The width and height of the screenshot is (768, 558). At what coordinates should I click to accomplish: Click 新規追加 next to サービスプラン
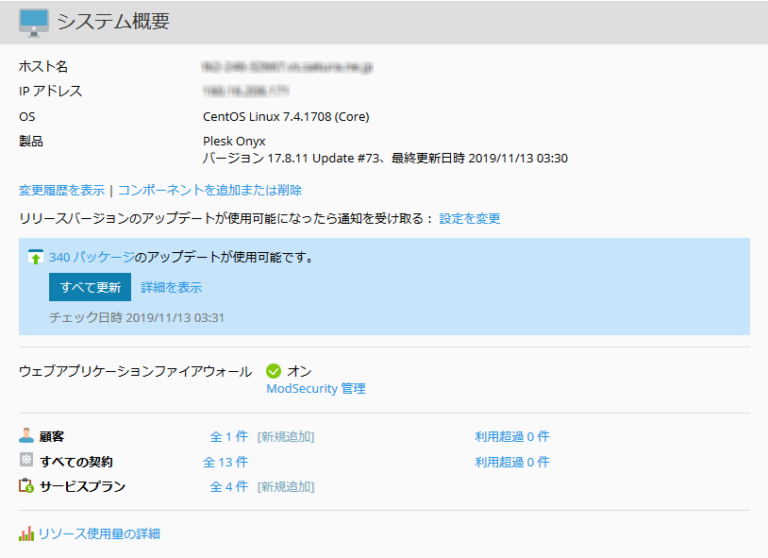(286, 487)
